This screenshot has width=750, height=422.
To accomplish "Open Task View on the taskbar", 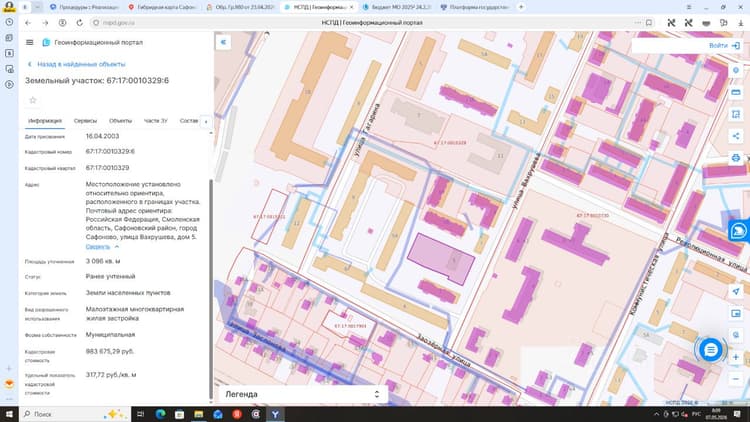I will (x=141, y=414).
